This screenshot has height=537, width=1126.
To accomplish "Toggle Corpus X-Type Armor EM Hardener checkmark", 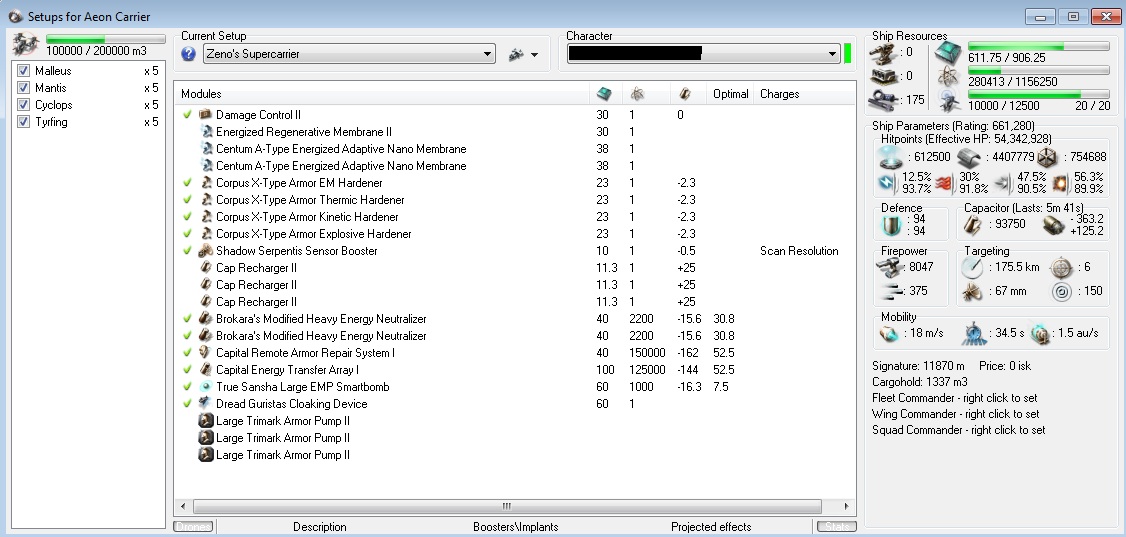I will [x=188, y=182].
